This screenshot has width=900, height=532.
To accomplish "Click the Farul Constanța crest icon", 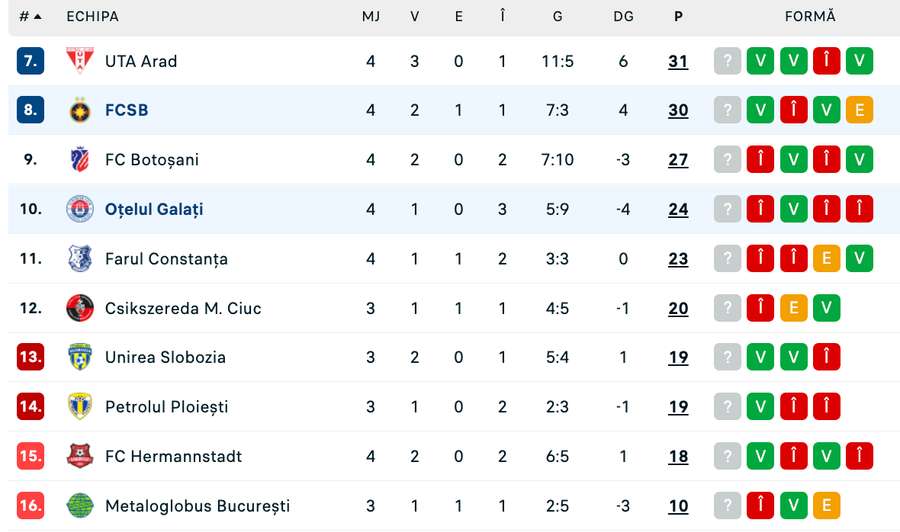I will [x=79, y=259].
